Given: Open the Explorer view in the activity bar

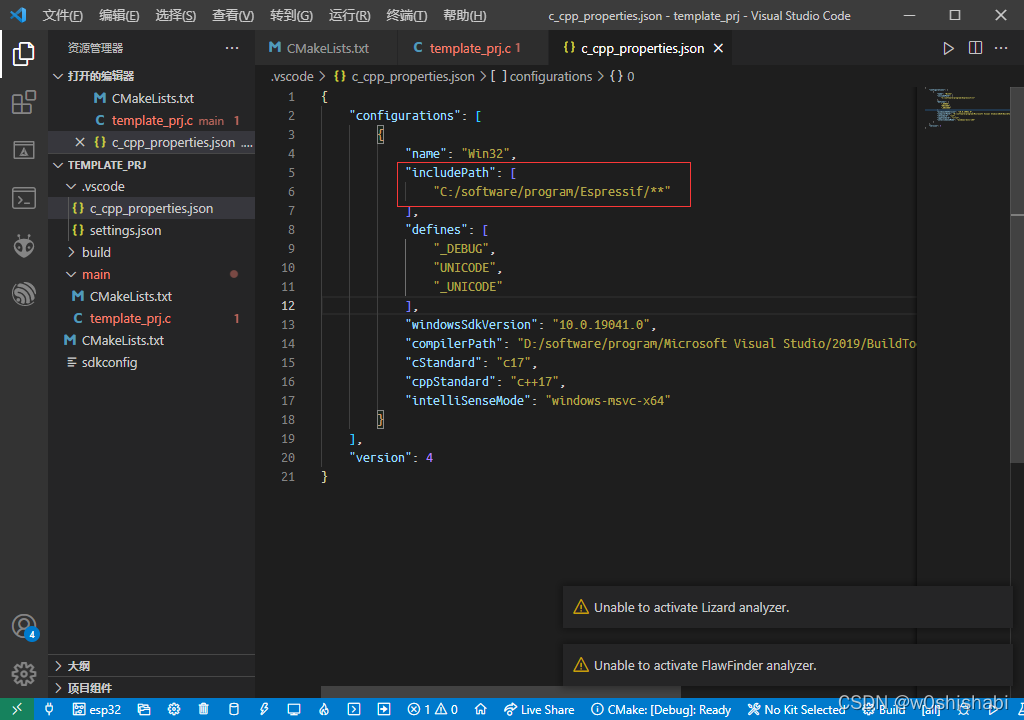Looking at the screenshot, I should click(24, 54).
